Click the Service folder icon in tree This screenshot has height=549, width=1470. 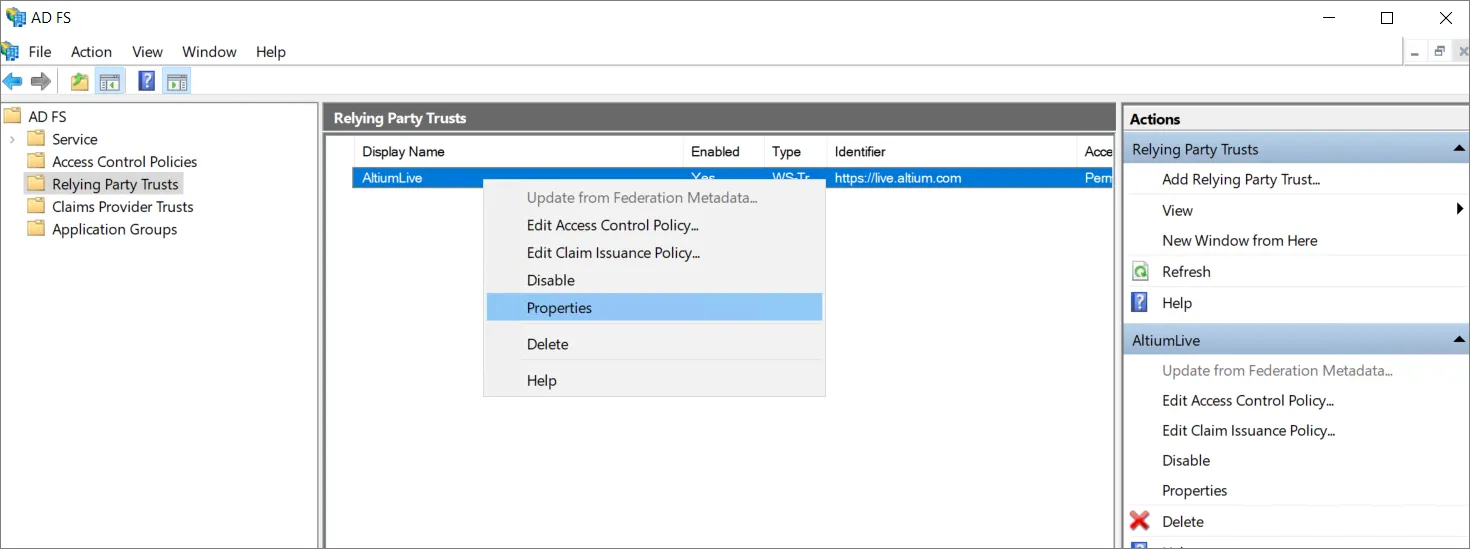pyautogui.click(x=36, y=139)
